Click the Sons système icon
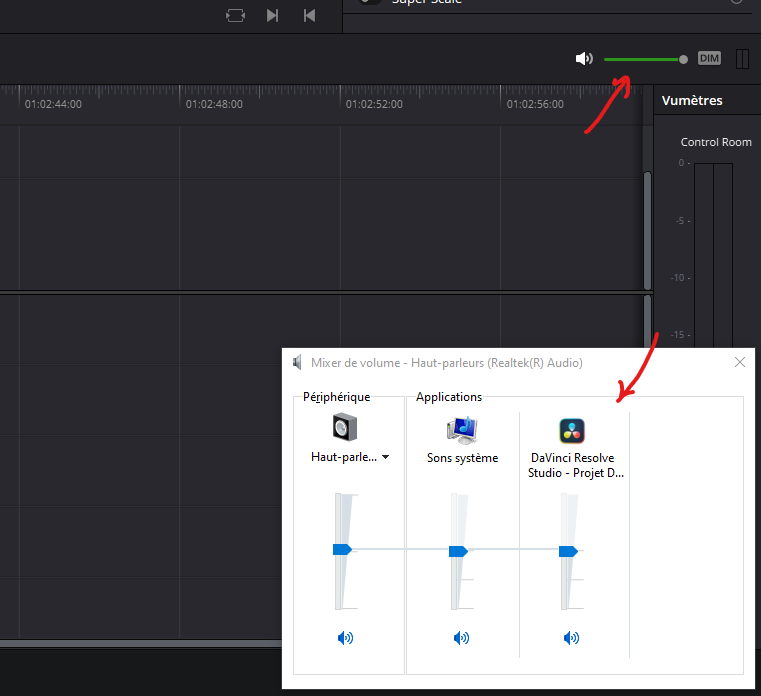Viewport: 761px width, 696px height. click(461, 429)
